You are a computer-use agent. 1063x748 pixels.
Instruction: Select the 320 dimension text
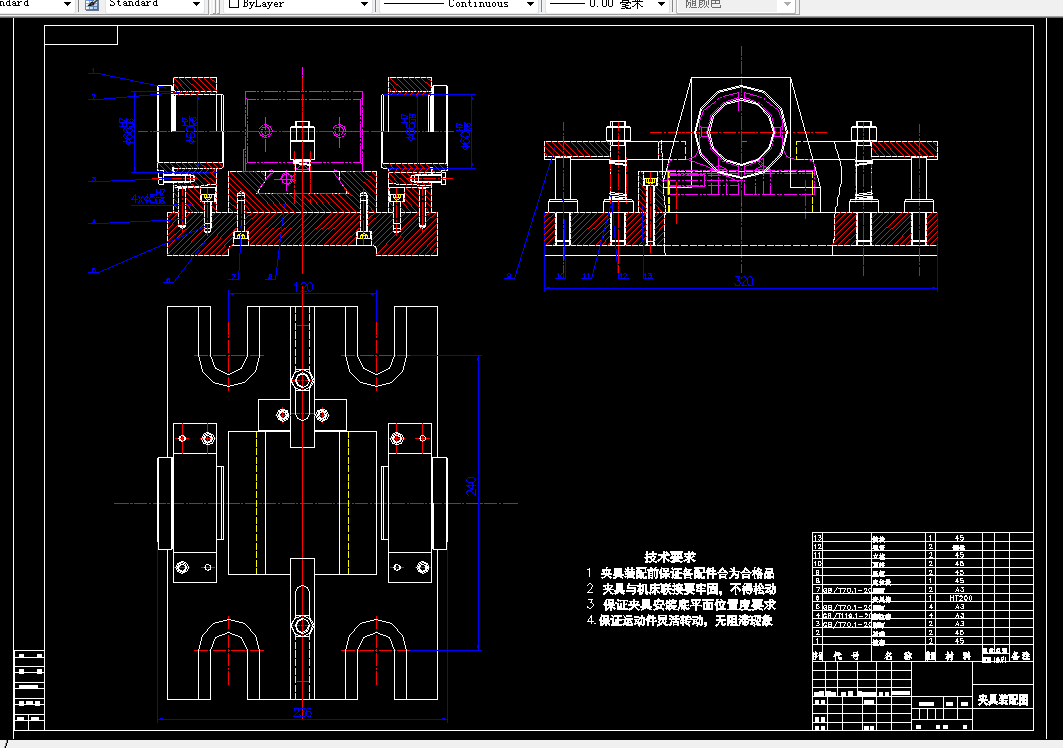point(744,281)
